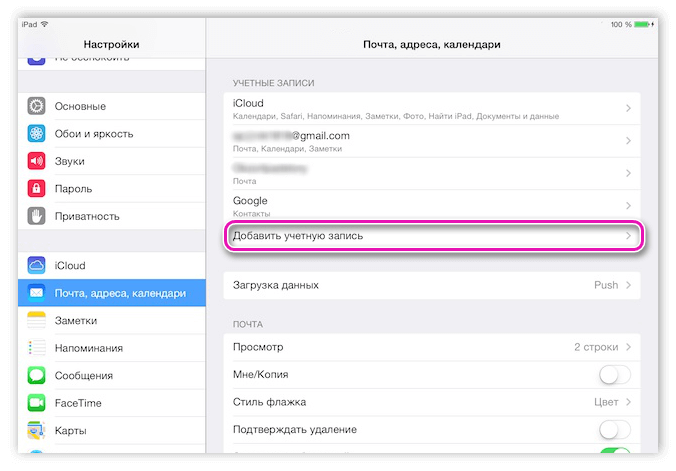Open the Карты maps icon

[37, 430]
